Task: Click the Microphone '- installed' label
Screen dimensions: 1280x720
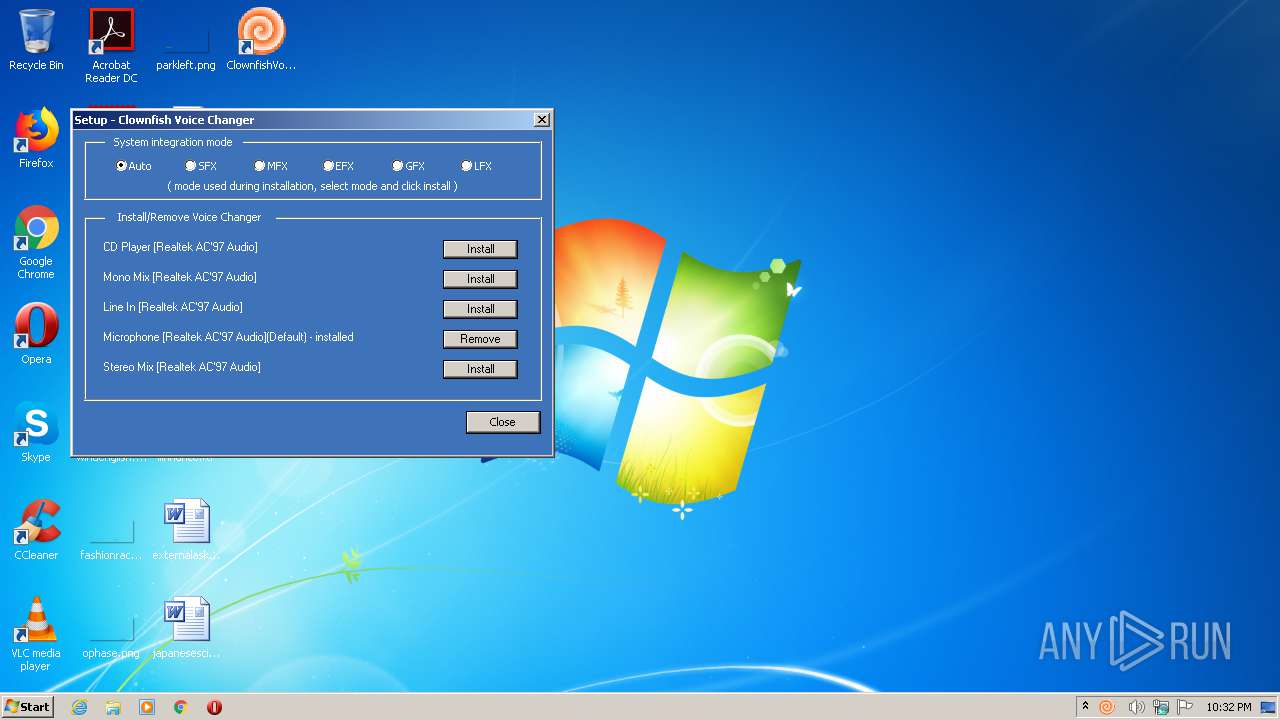Action: click(x=228, y=337)
